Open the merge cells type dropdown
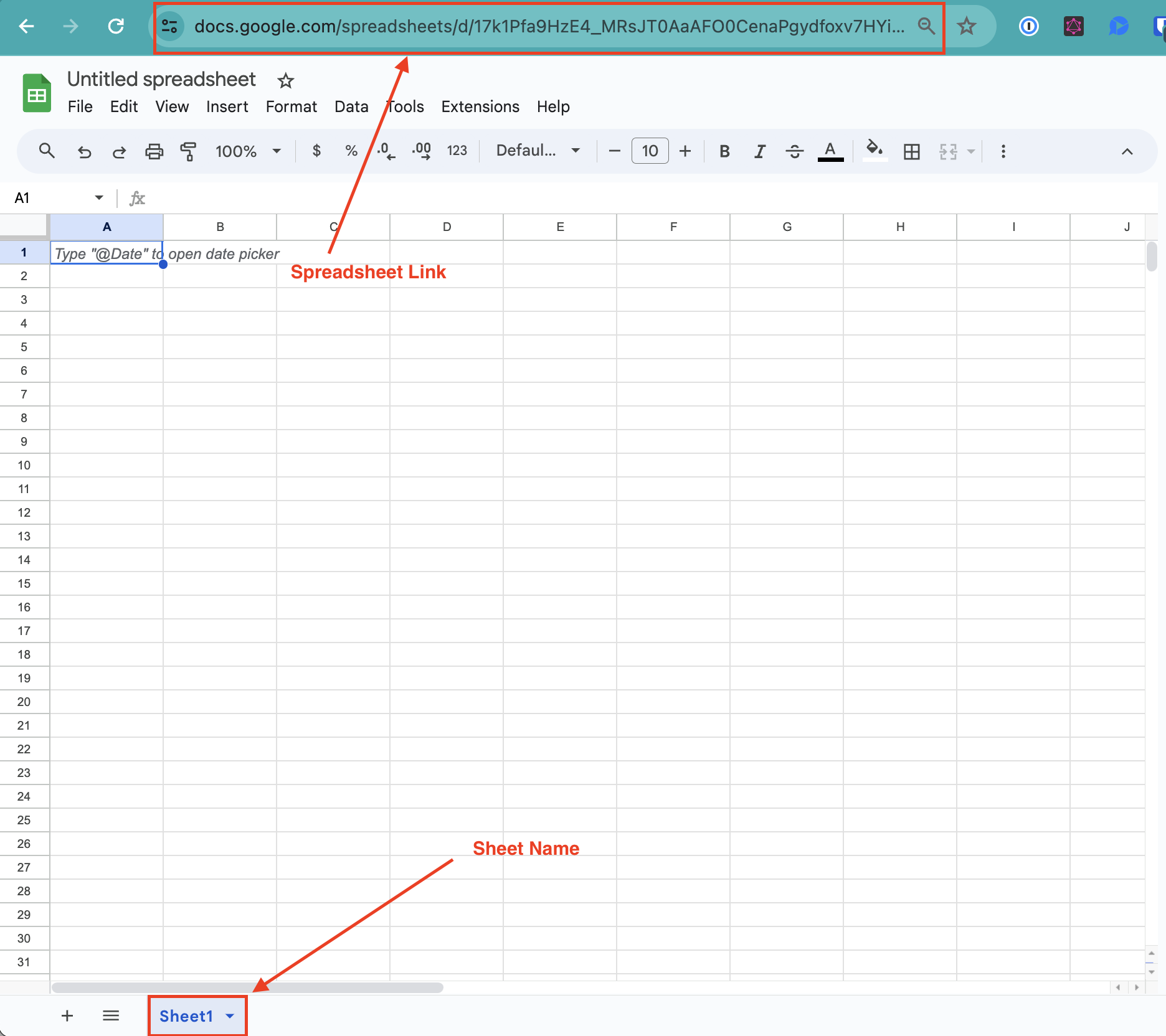Image resolution: width=1166 pixels, height=1036 pixels. tap(970, 151)
